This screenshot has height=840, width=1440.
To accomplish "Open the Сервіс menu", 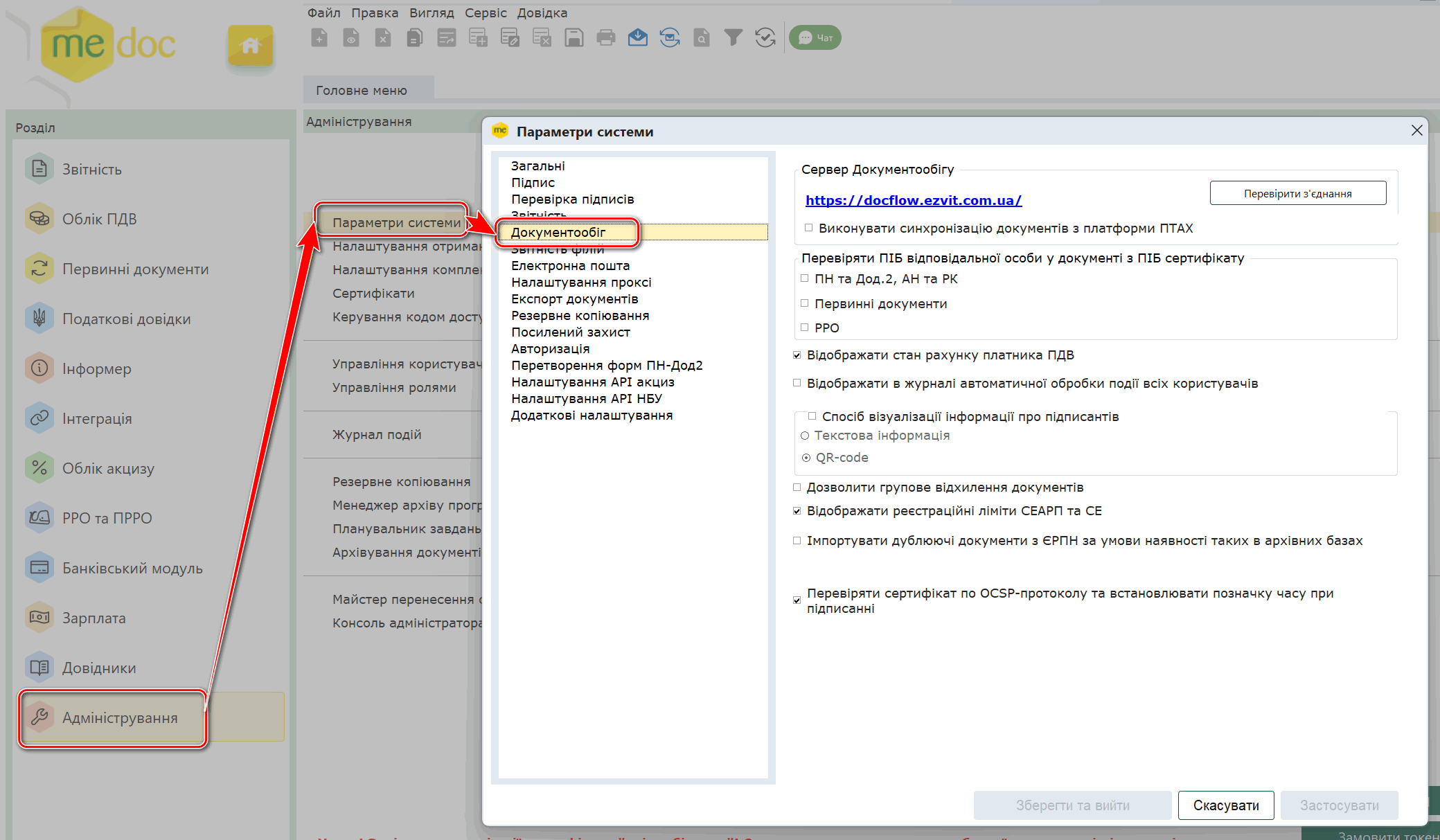I will point(486,12).
